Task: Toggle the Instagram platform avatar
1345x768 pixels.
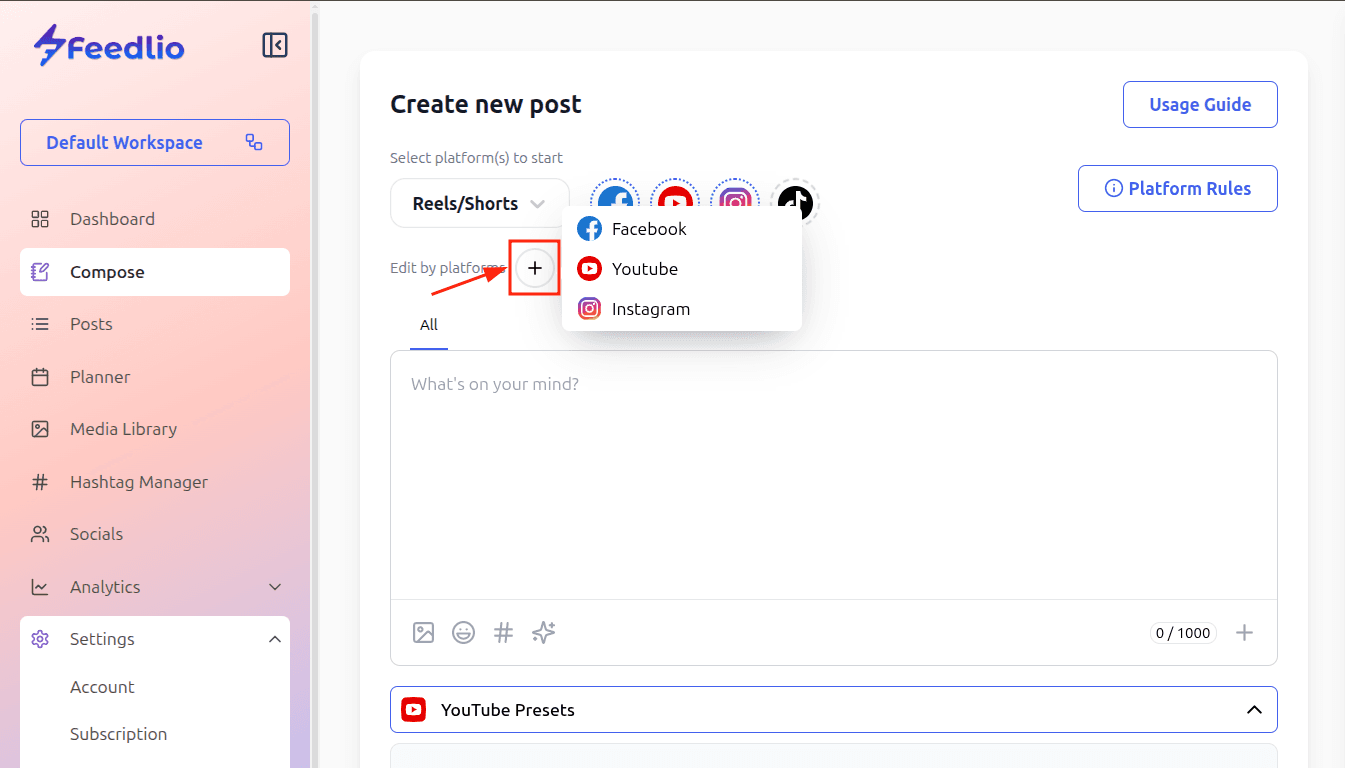Action: 735,195
